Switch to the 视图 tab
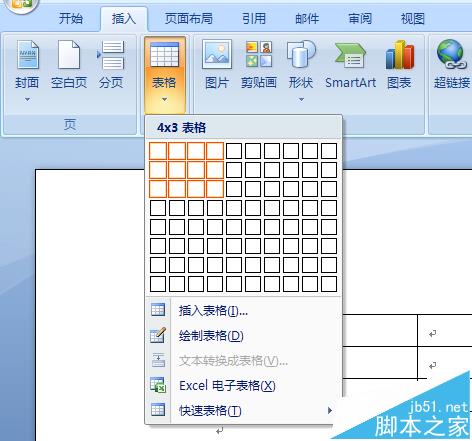The height and width of the screenshot is (441, 472). pyautogui.click(x=413, y=18)
